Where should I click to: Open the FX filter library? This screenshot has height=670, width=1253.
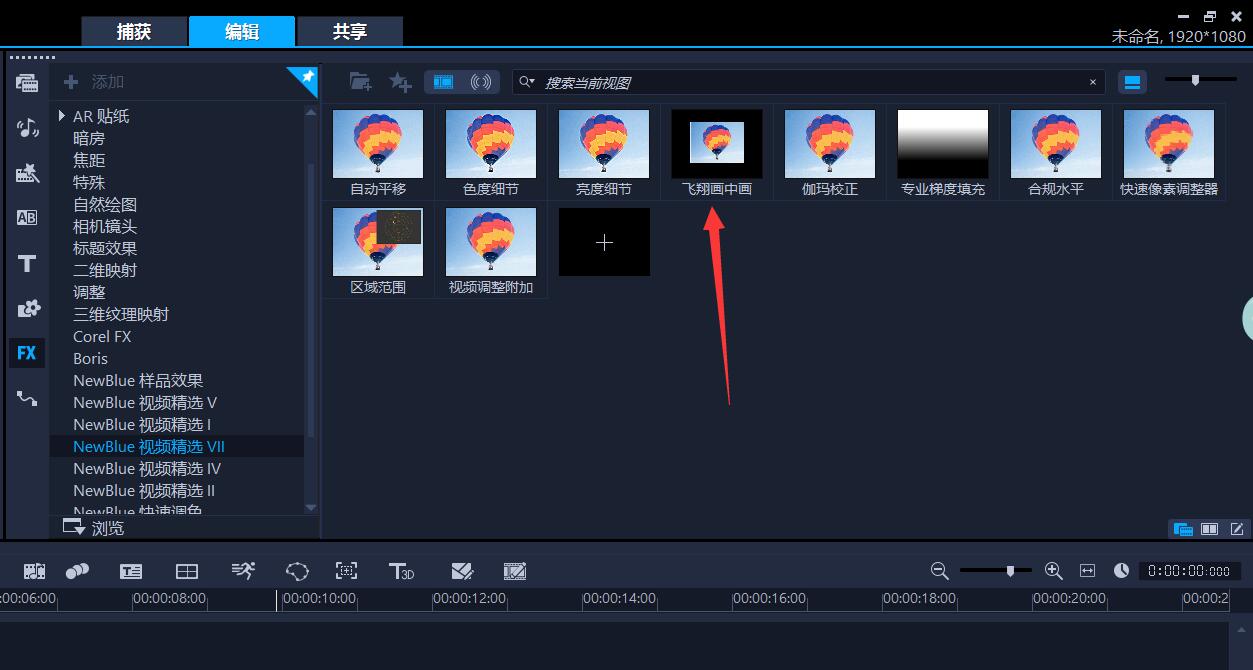[27, 353]
